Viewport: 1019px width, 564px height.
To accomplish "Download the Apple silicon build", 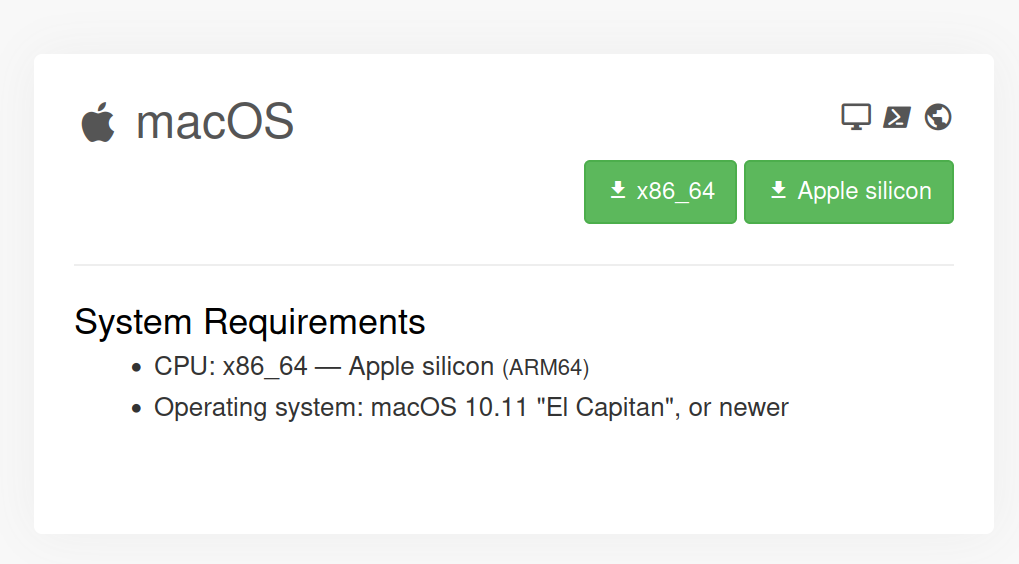I will [849, 192].
